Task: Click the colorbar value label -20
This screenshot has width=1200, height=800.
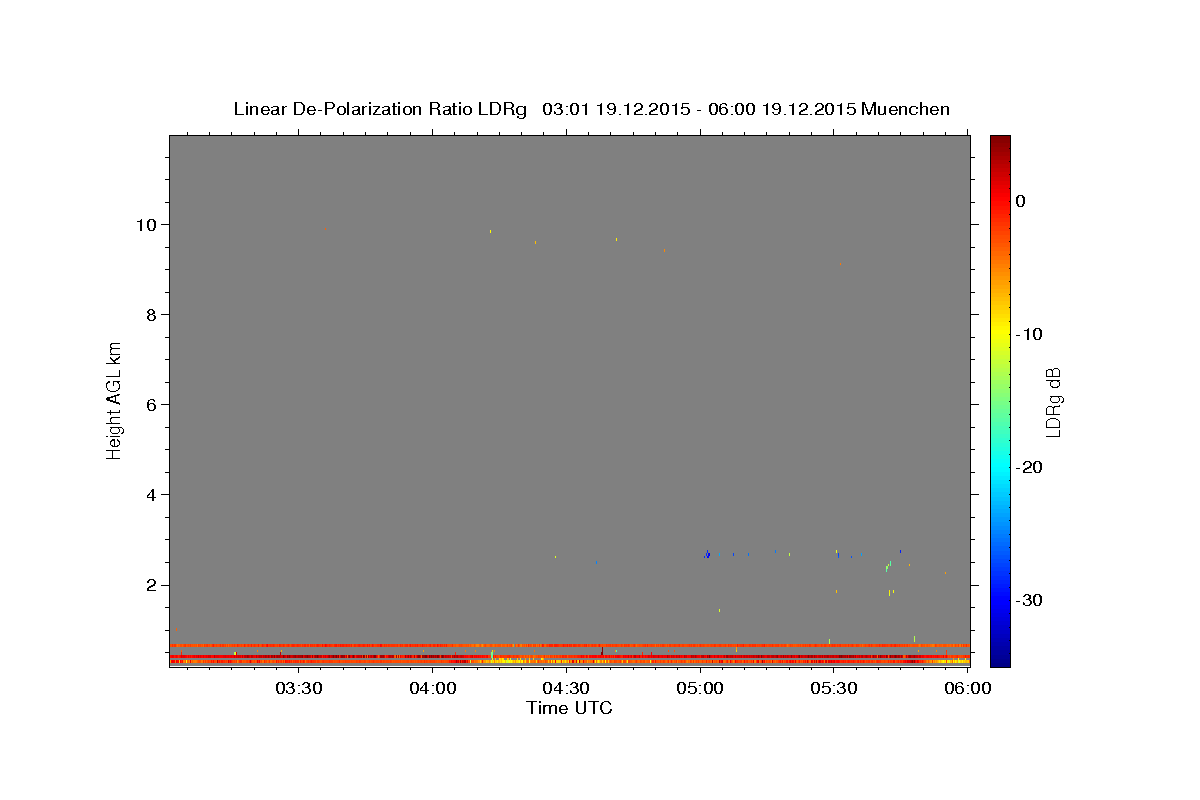Action: point(1030,467)
